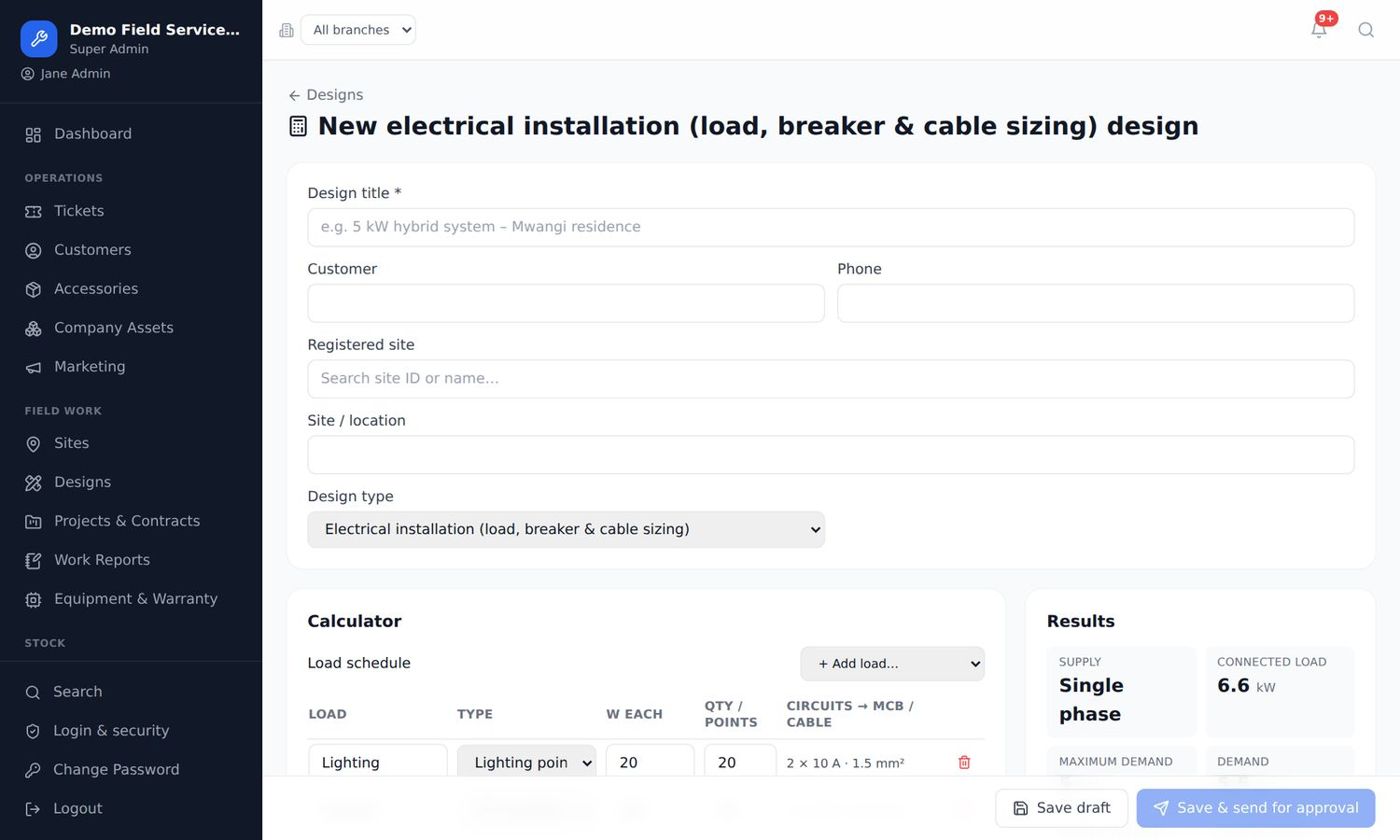Go back to Designs link
The height and width of the screenshot is (840, 1400).
click(x=326, y=95)
